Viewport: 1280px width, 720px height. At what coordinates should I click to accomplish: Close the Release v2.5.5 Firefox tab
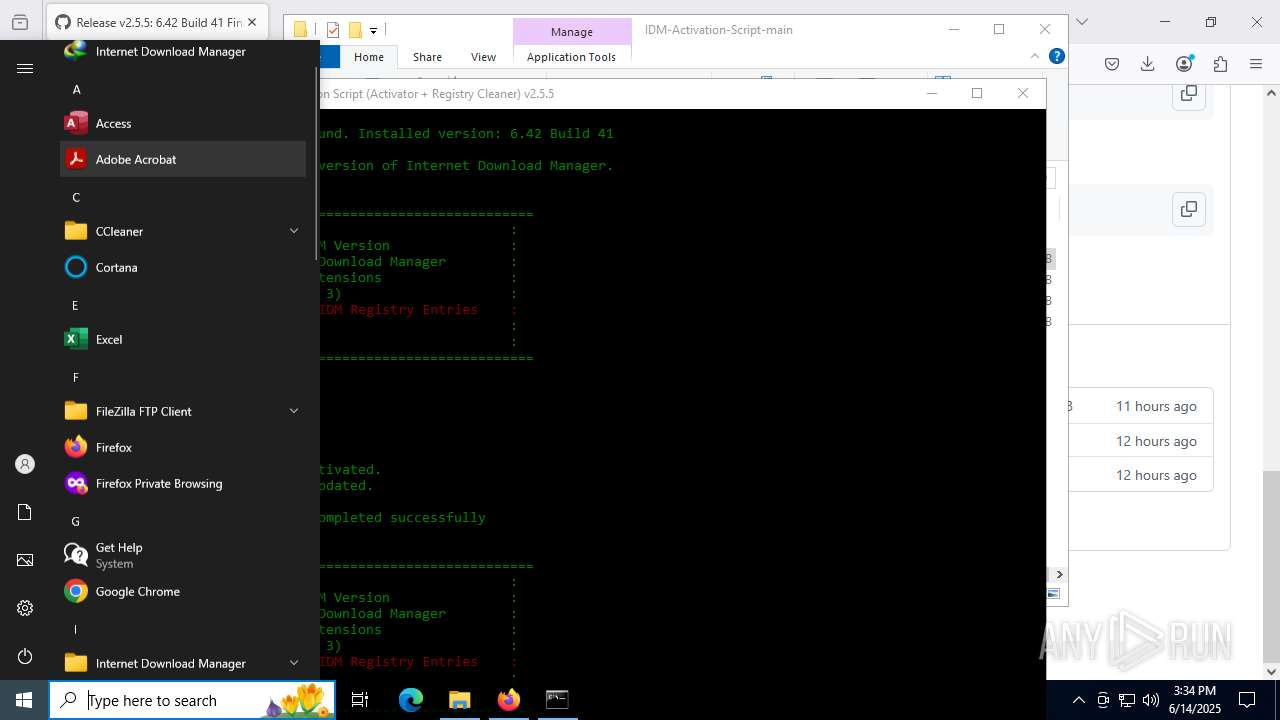tap(252, 22)
